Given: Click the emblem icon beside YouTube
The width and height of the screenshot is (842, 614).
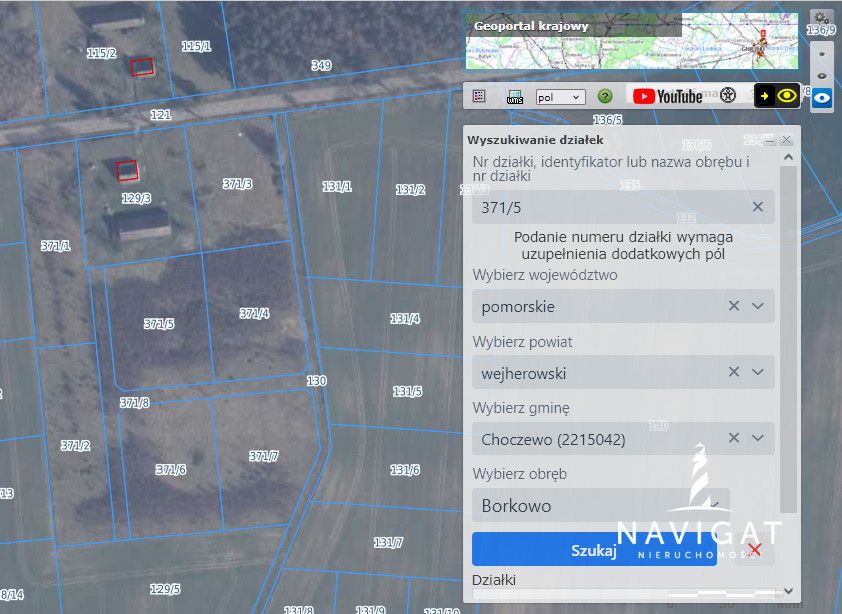Looking at the screenshot, I should tap(728, 96).
